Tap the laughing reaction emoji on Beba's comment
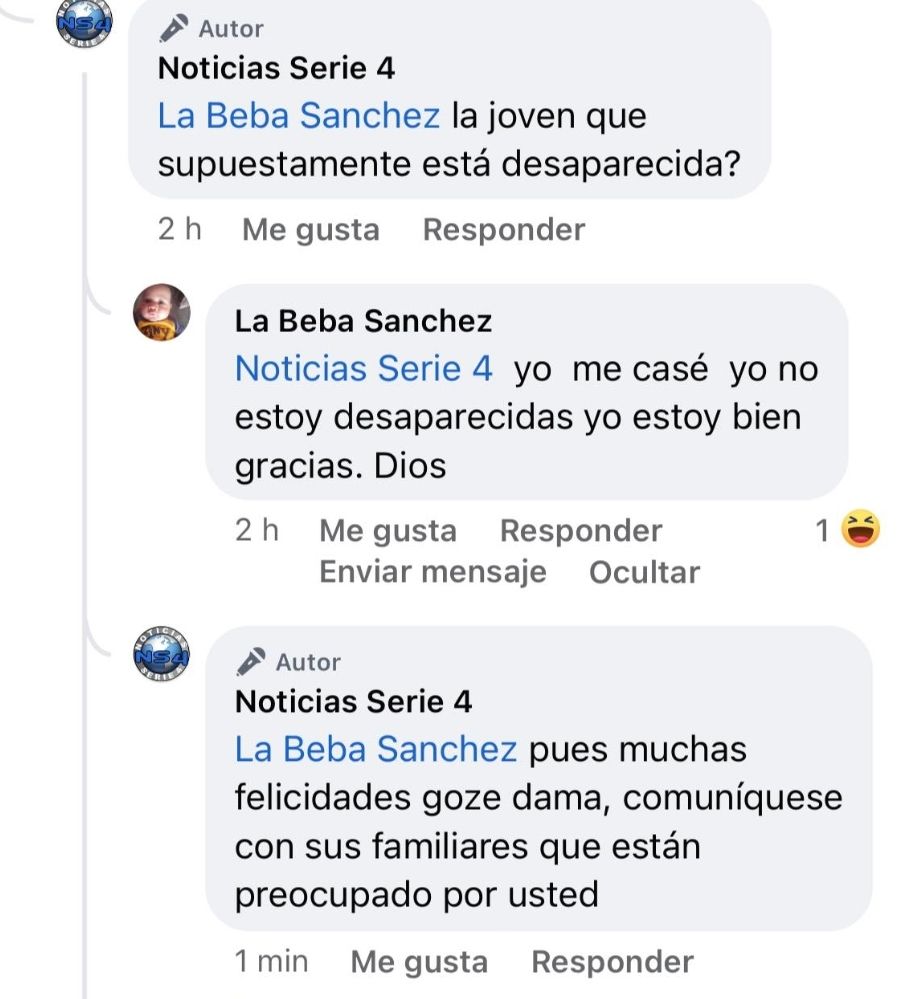The image size is (903, 999). [x=861, y=529]
